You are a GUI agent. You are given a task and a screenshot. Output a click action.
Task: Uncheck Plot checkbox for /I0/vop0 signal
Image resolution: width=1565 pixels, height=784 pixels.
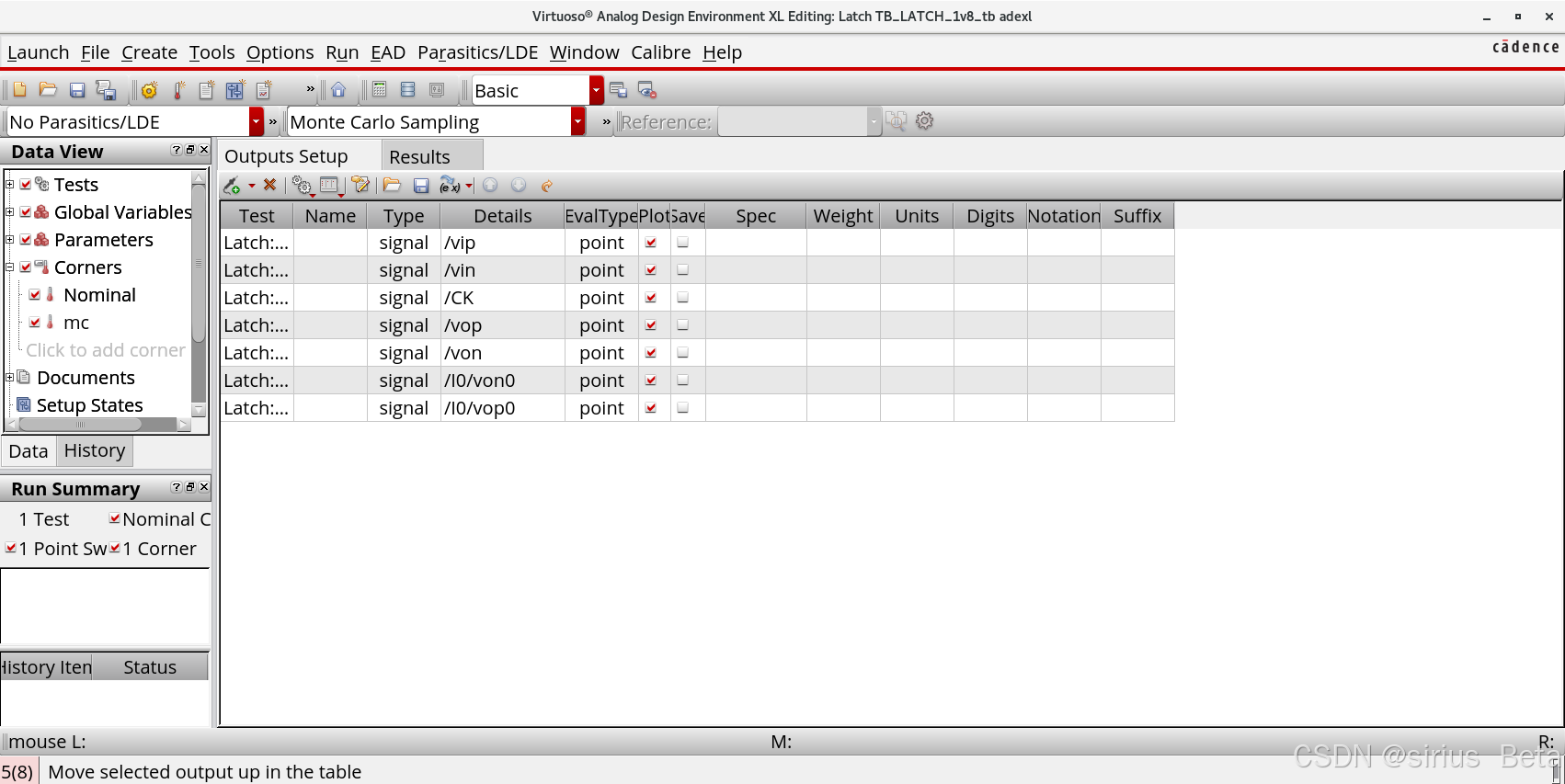tap(651, 408)
